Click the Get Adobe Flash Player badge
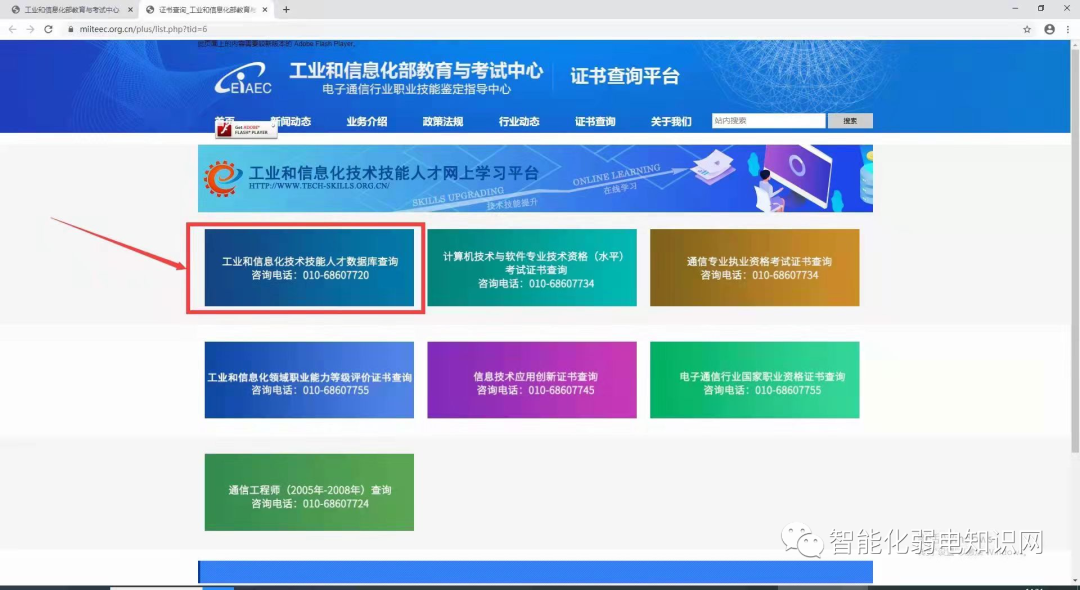Viewport: 1080px width, 590px height. 246,129
